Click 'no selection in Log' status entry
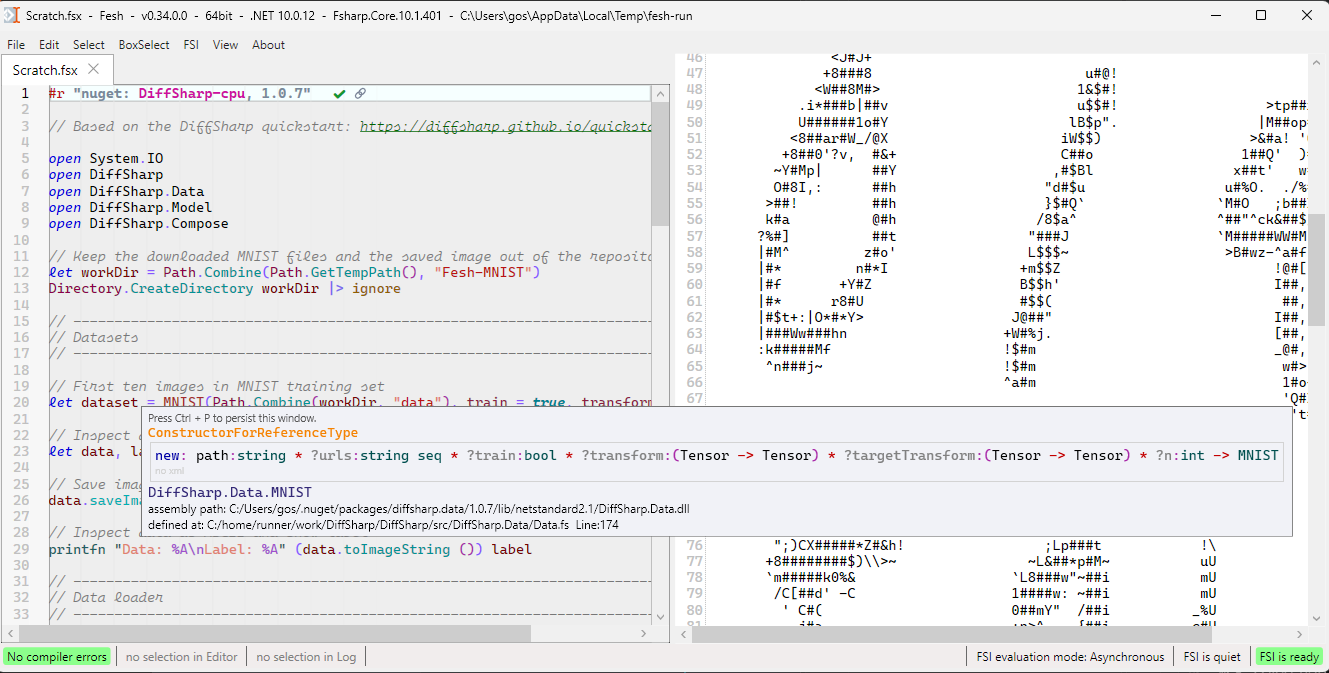Image resolution: width=1329 pixels, height=673 pixels. point(306,657)
